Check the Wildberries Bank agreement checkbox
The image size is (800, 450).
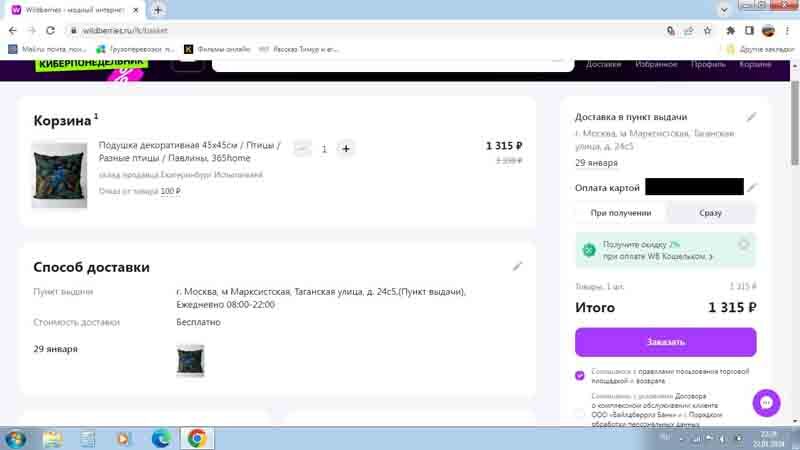(x=580, y=413)
